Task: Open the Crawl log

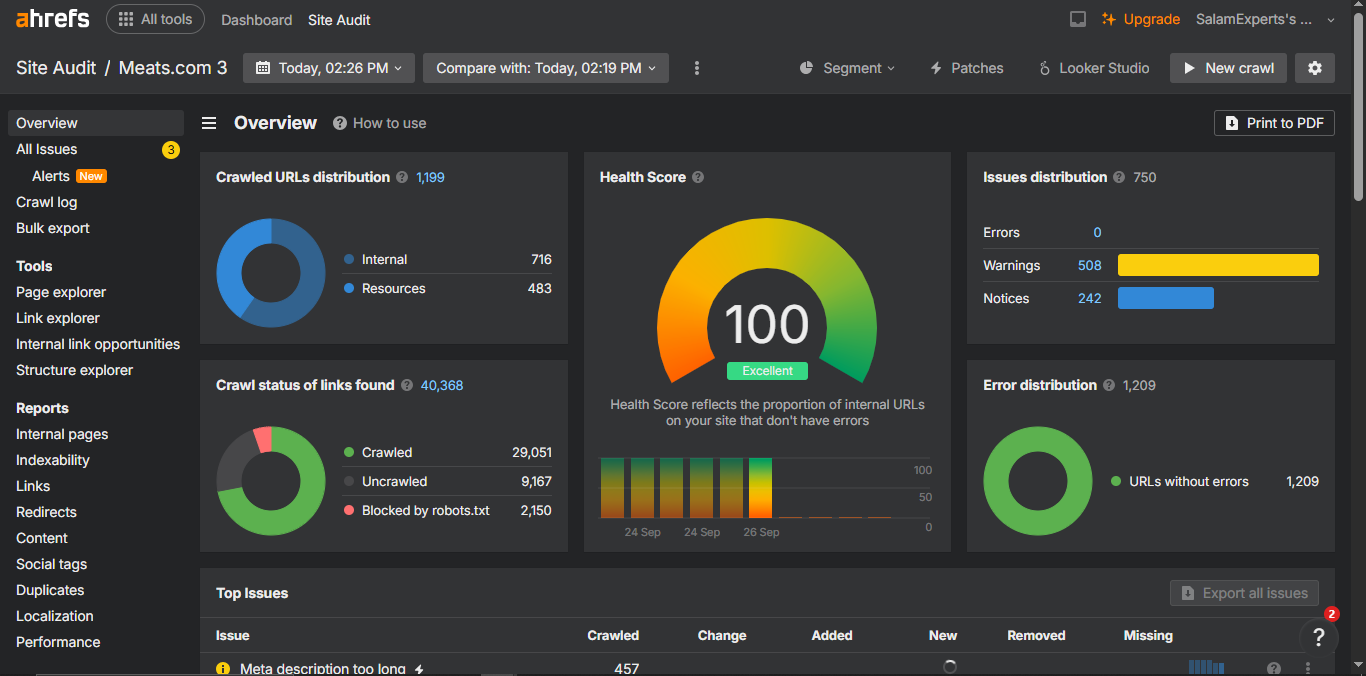Action: coord(47,202)
